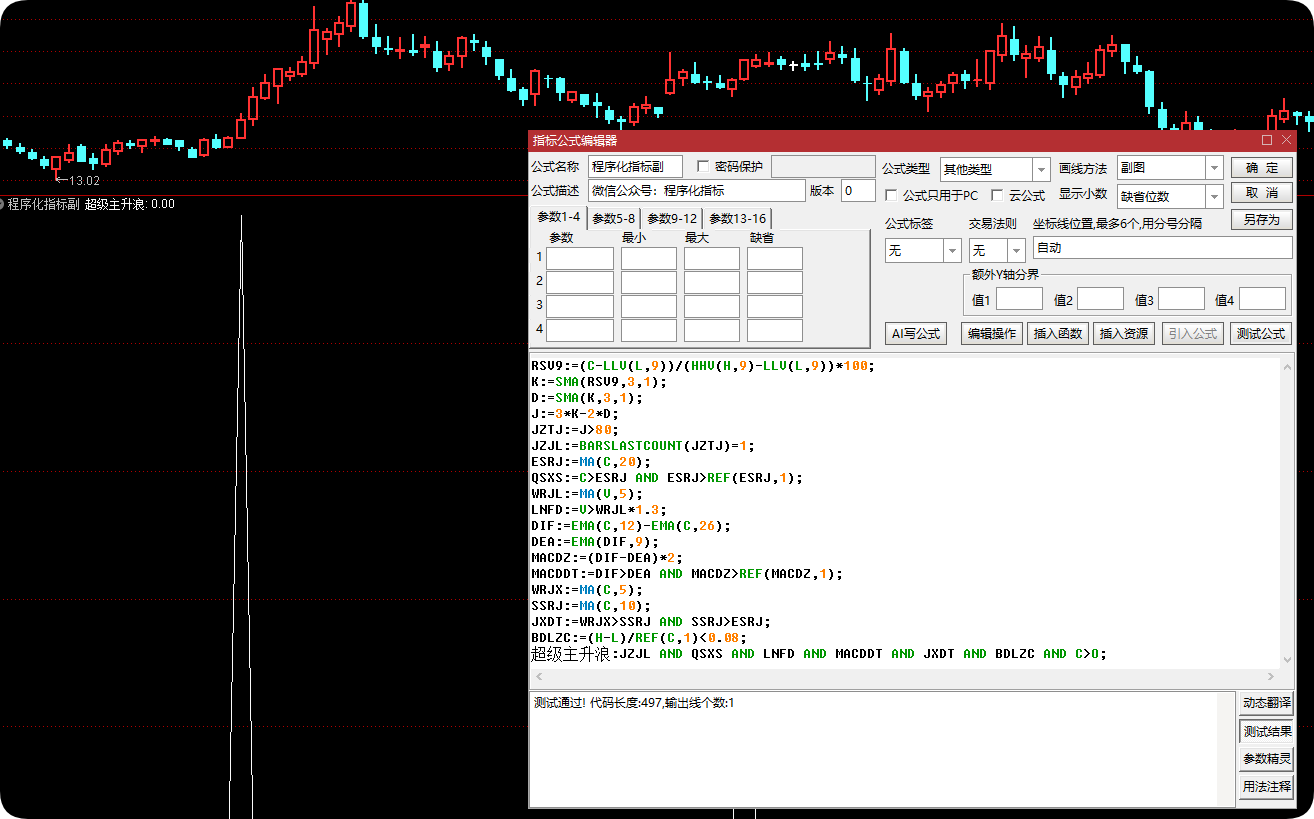Viewport: 1314px width, 819px height.
Task: Click the 插入资源 button
Action: coord(1124,333)
